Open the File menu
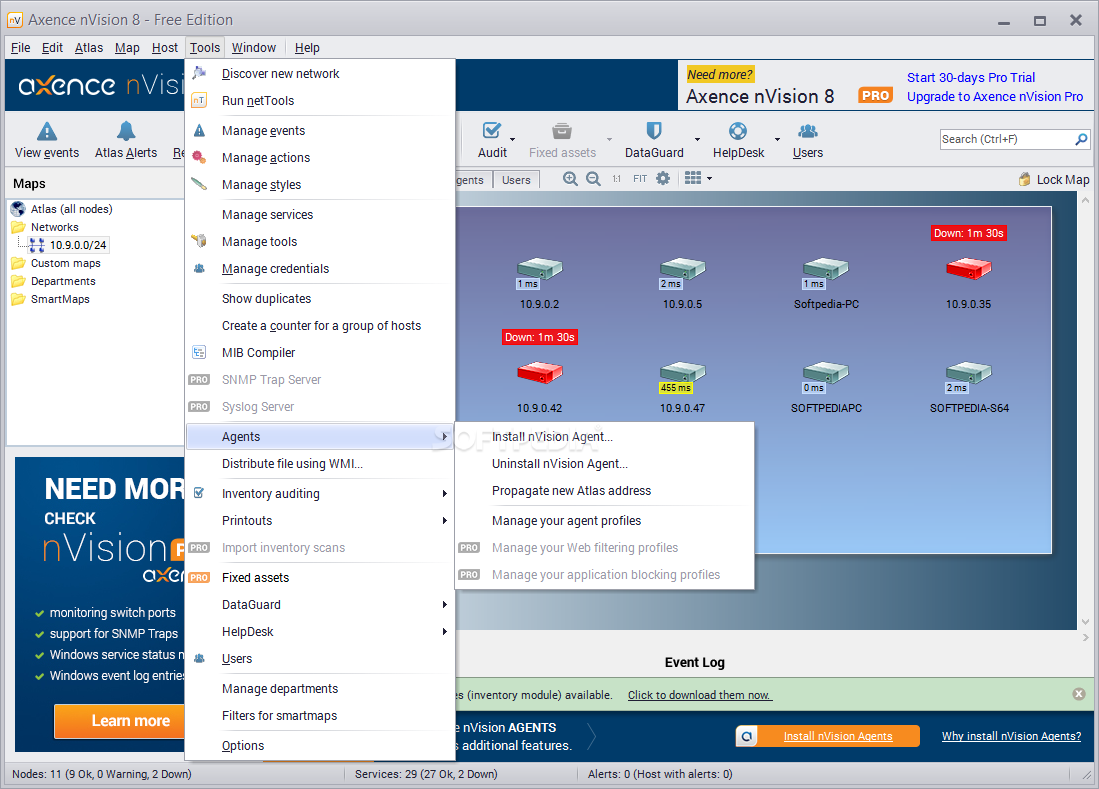 pos(20,48)
